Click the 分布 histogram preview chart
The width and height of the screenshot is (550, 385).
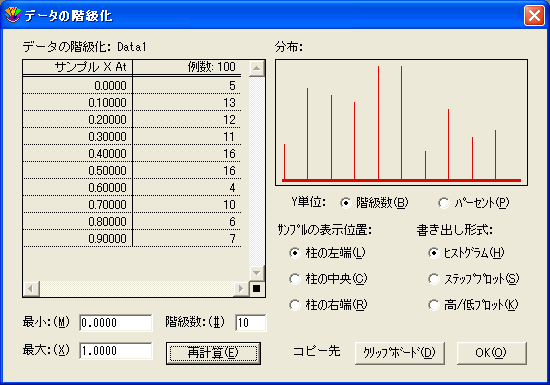click(x=401, y=122)
